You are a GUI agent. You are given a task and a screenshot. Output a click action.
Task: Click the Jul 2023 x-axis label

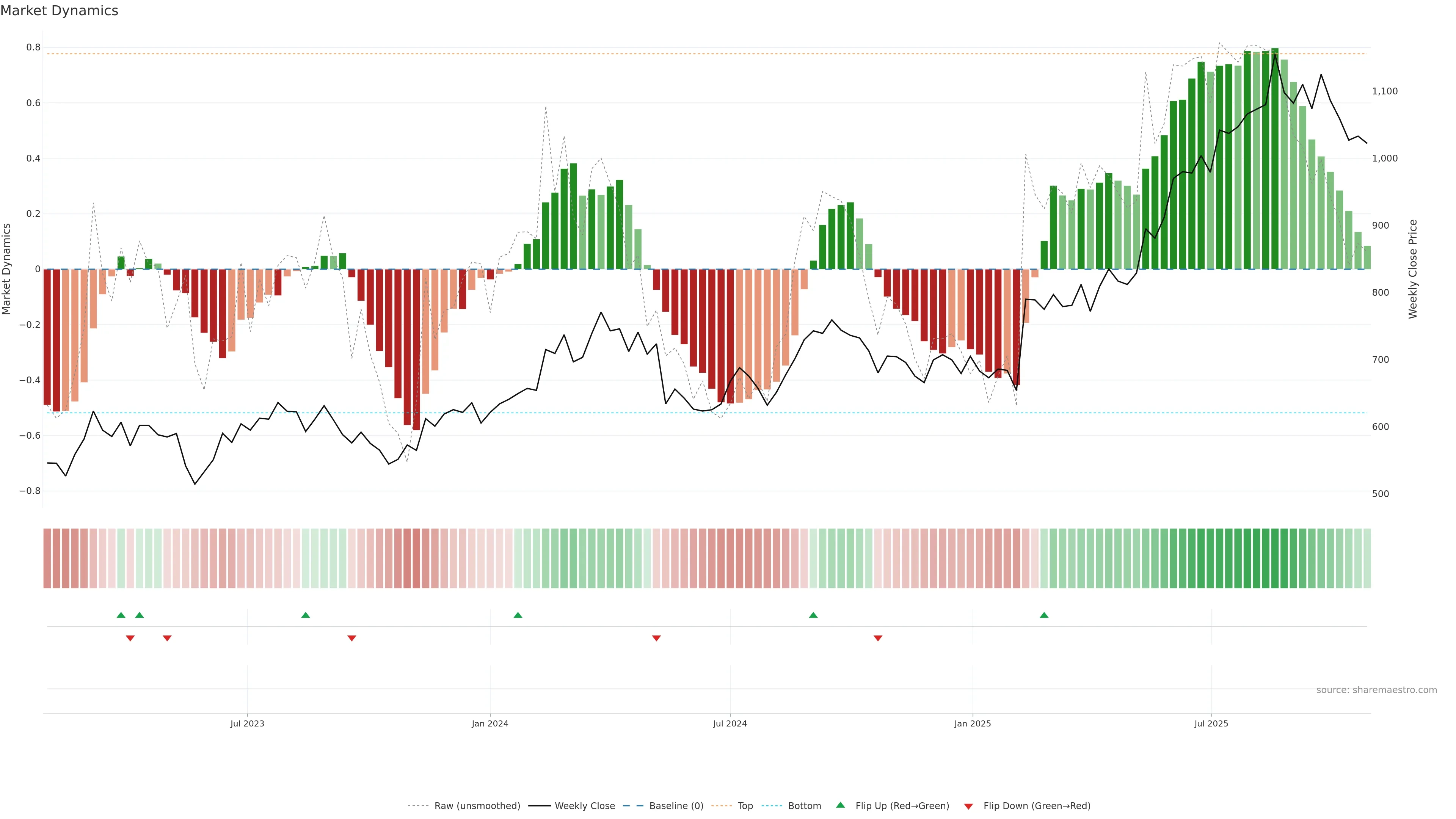tap(247, 723)
